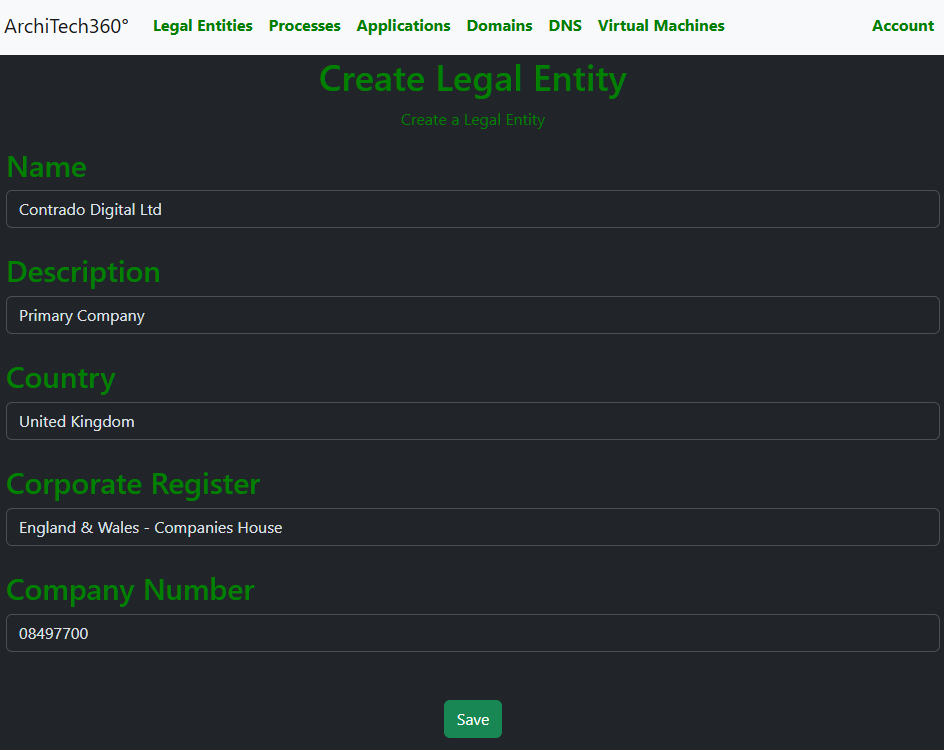Click the Name label heading
This screenshot has height=750, width=944.
(47, 167)
